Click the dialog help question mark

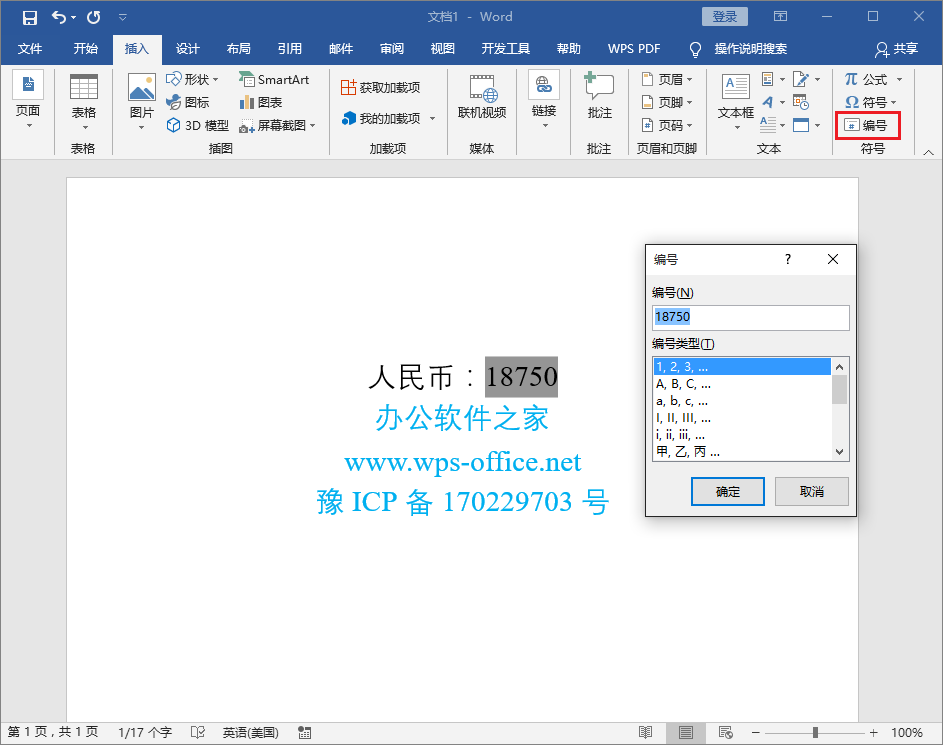click(788, 259)
